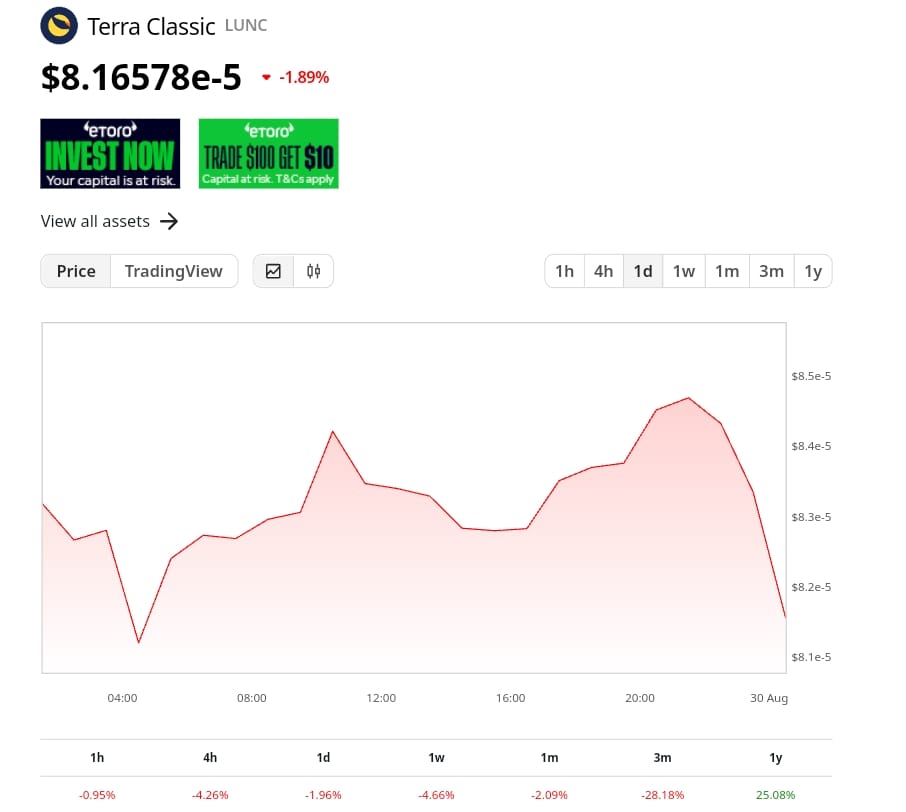Click the 1y 25.08% performance value
This screenshot has height=812, width=906.
[775, 794]
